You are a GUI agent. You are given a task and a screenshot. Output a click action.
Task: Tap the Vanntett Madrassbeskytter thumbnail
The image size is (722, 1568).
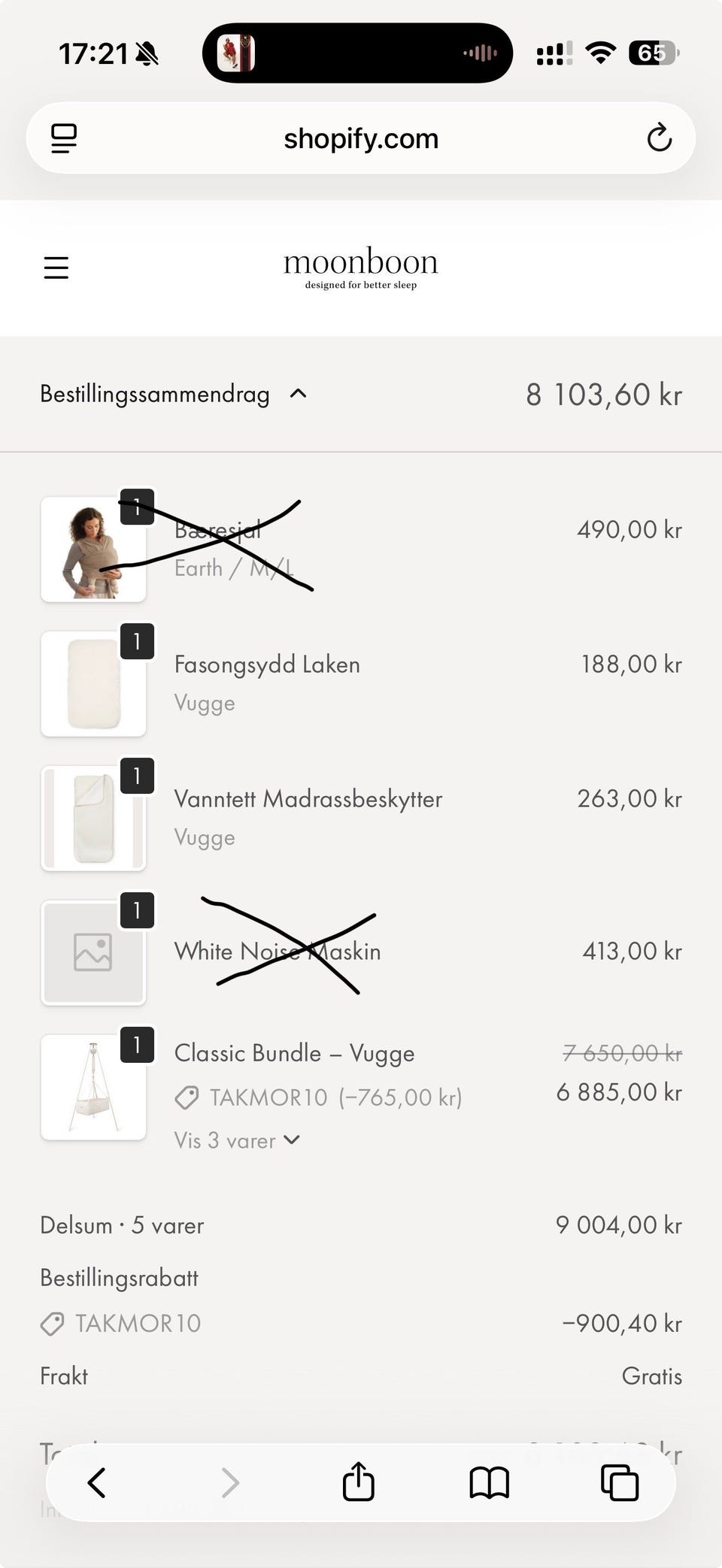pos(93,819)
